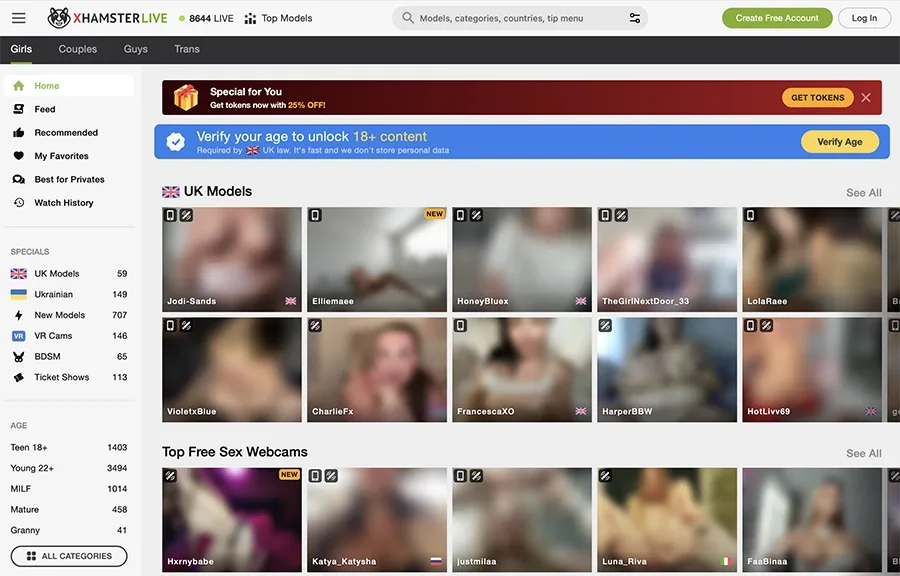900x576 pixels.
Task: Open Top Models page
Action: tap(279, 18)
